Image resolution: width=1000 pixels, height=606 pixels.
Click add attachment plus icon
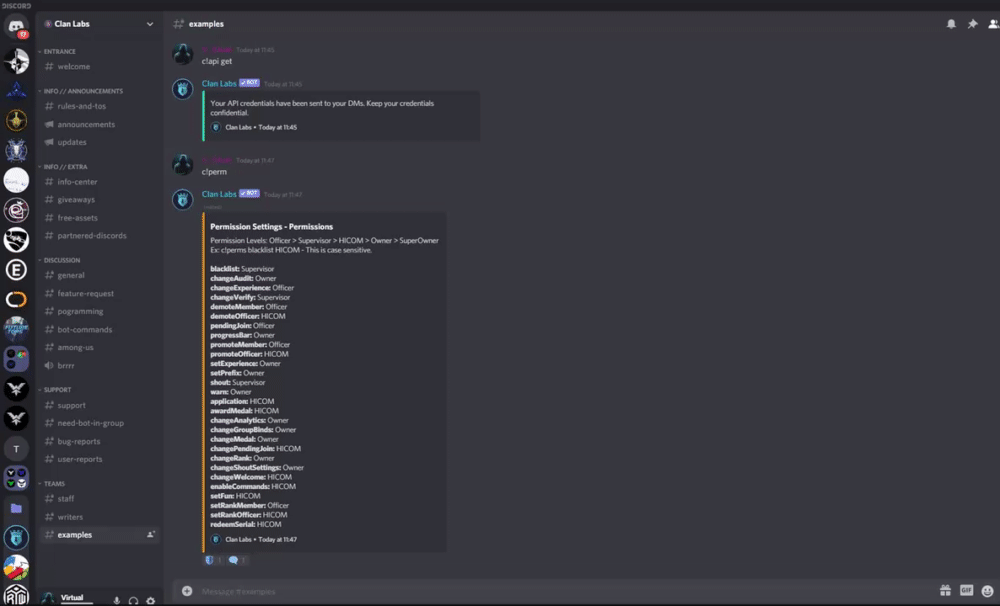coord(187,591)
